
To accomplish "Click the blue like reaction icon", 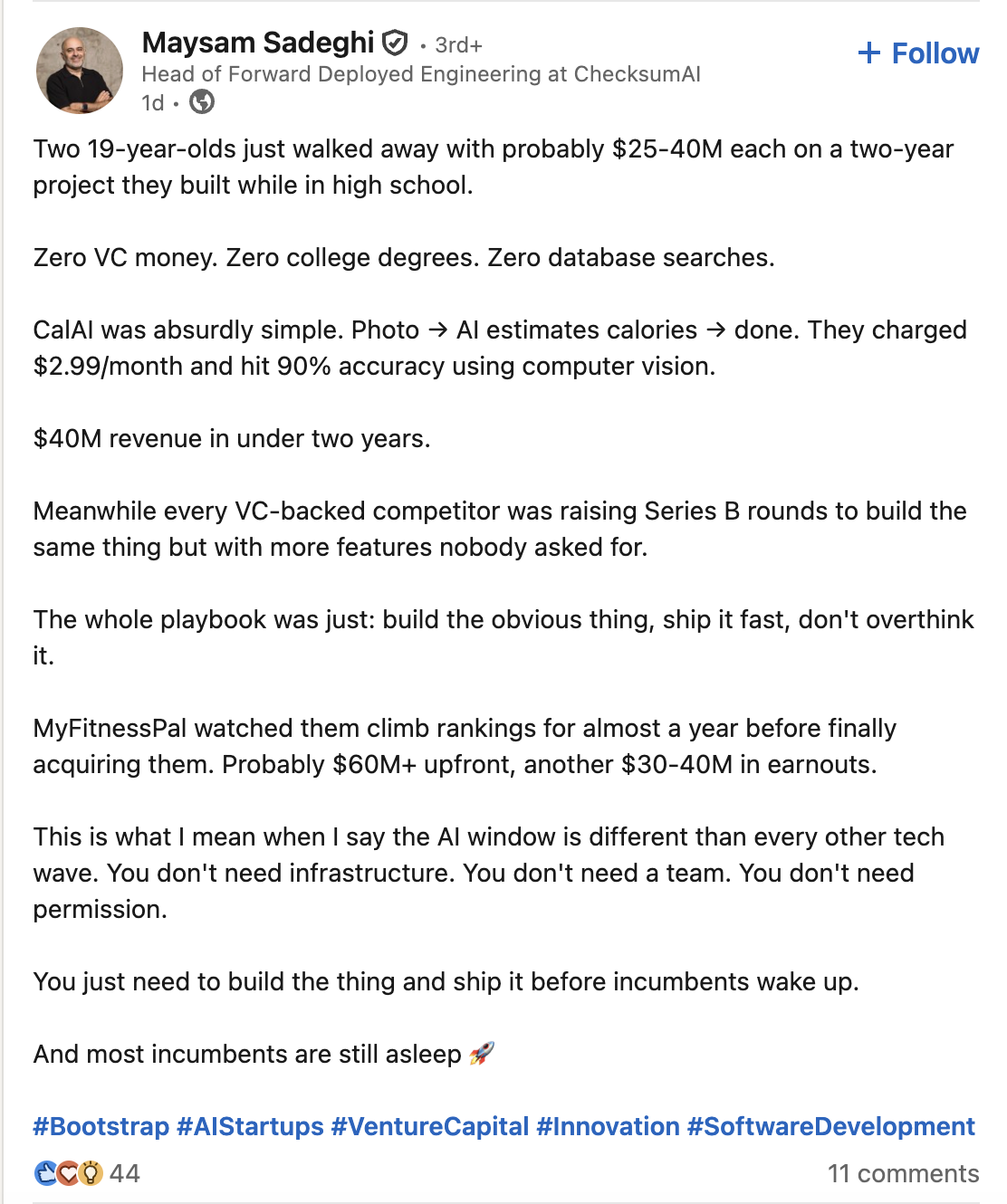I will coord(45,1174).
